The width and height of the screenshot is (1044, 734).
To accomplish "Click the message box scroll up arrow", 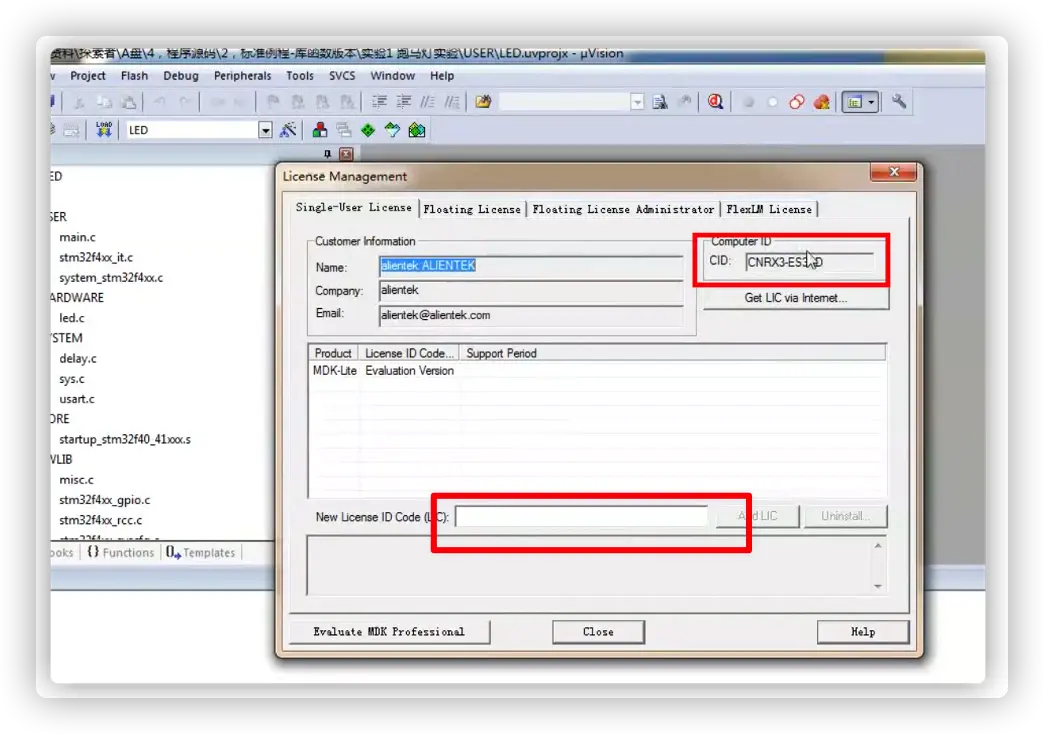I will (x=878, y=546).
